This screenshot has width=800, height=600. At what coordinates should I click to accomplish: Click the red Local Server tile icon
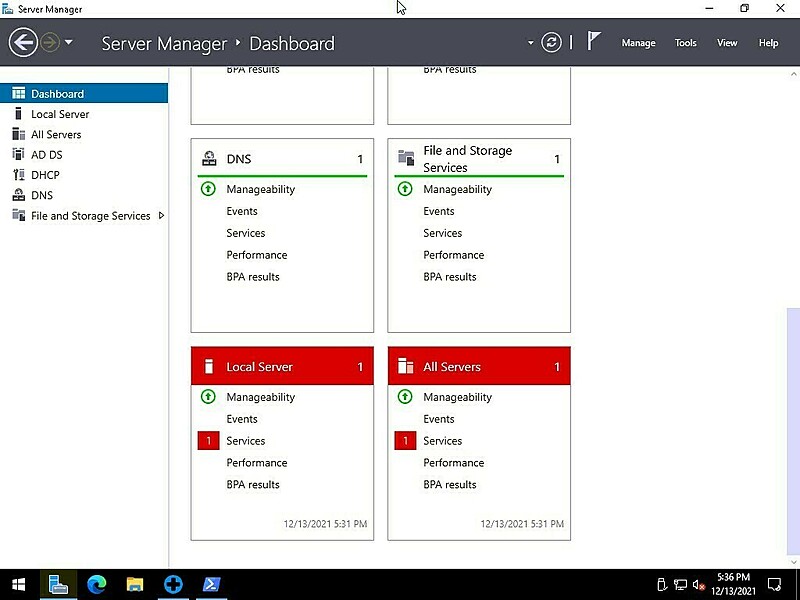(209, 365)
